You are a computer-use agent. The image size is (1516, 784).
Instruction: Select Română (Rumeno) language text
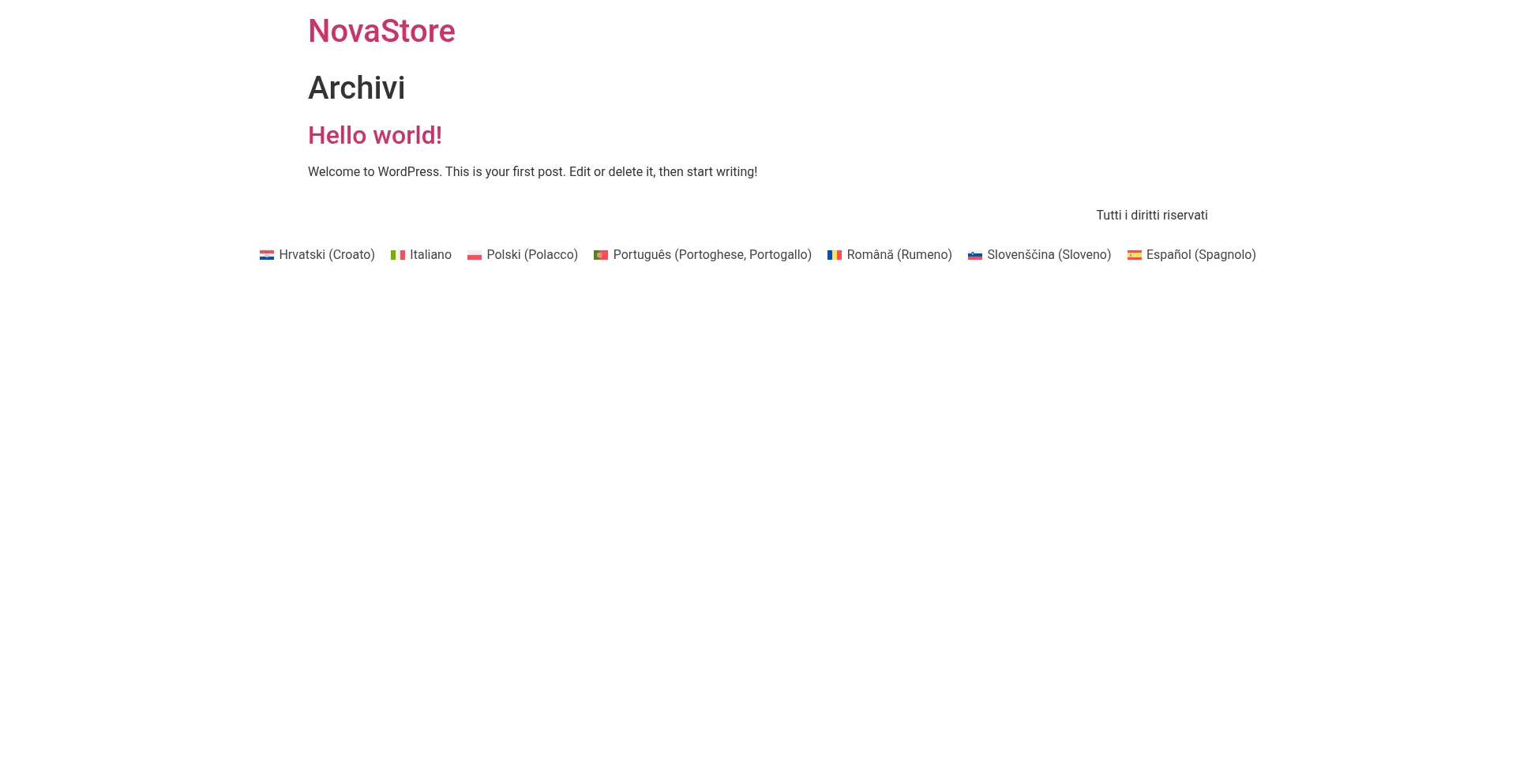pos(899,255)
